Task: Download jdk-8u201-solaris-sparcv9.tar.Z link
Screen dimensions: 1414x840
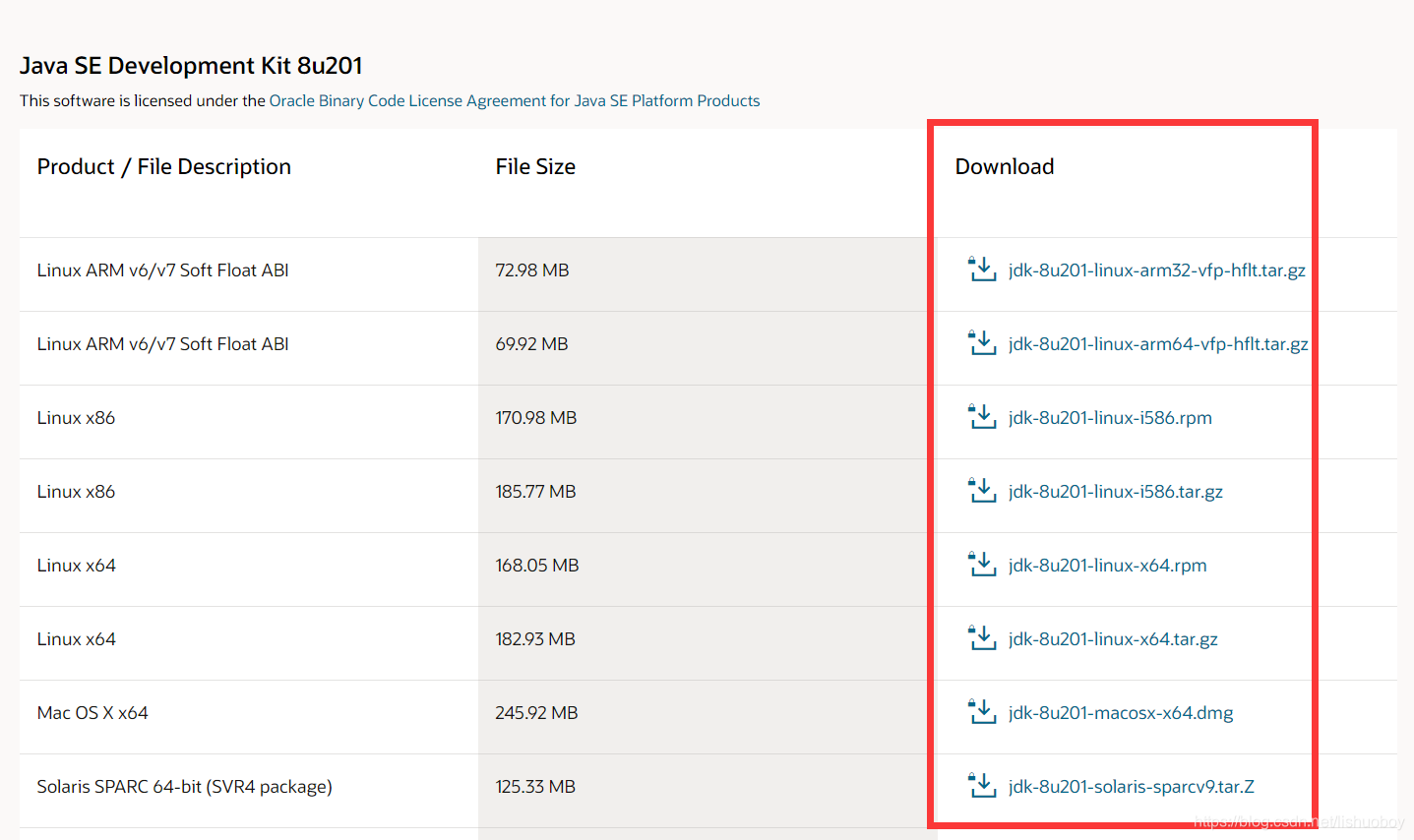Action: point(1132,787)
